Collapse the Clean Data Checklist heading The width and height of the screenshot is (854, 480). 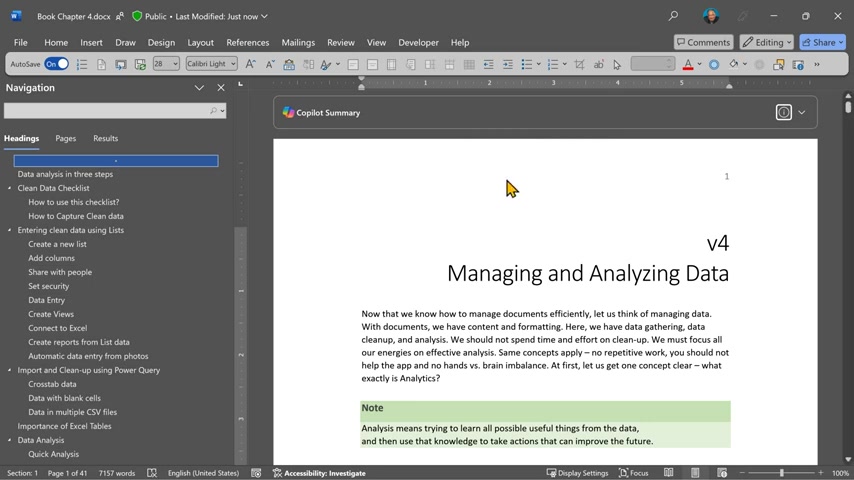(9, 188)
